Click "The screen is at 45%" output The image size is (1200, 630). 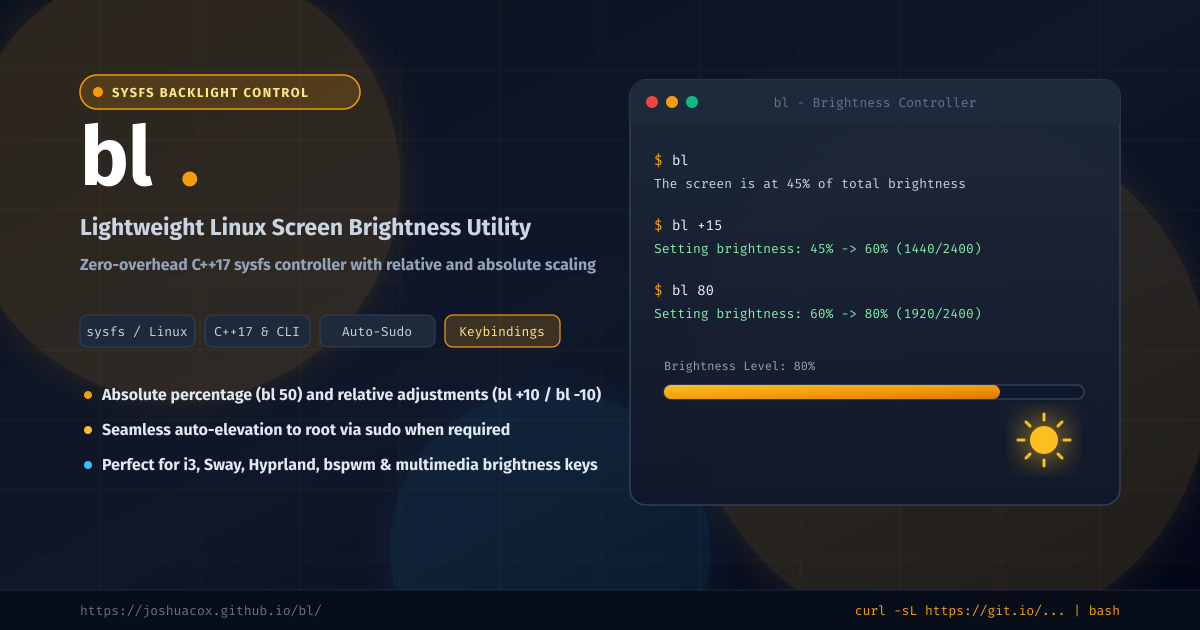pos(810,184)
